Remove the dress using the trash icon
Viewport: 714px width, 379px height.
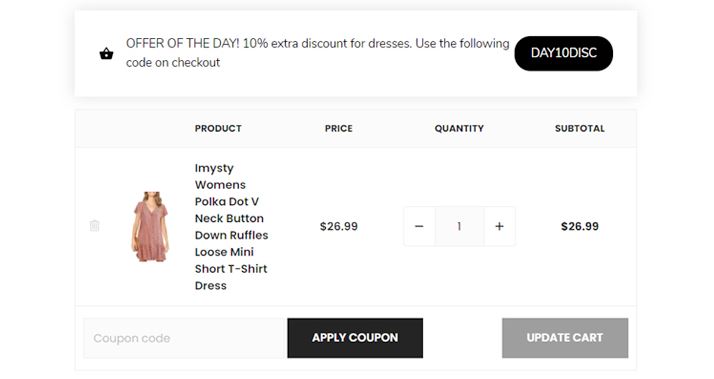(94, 225)
